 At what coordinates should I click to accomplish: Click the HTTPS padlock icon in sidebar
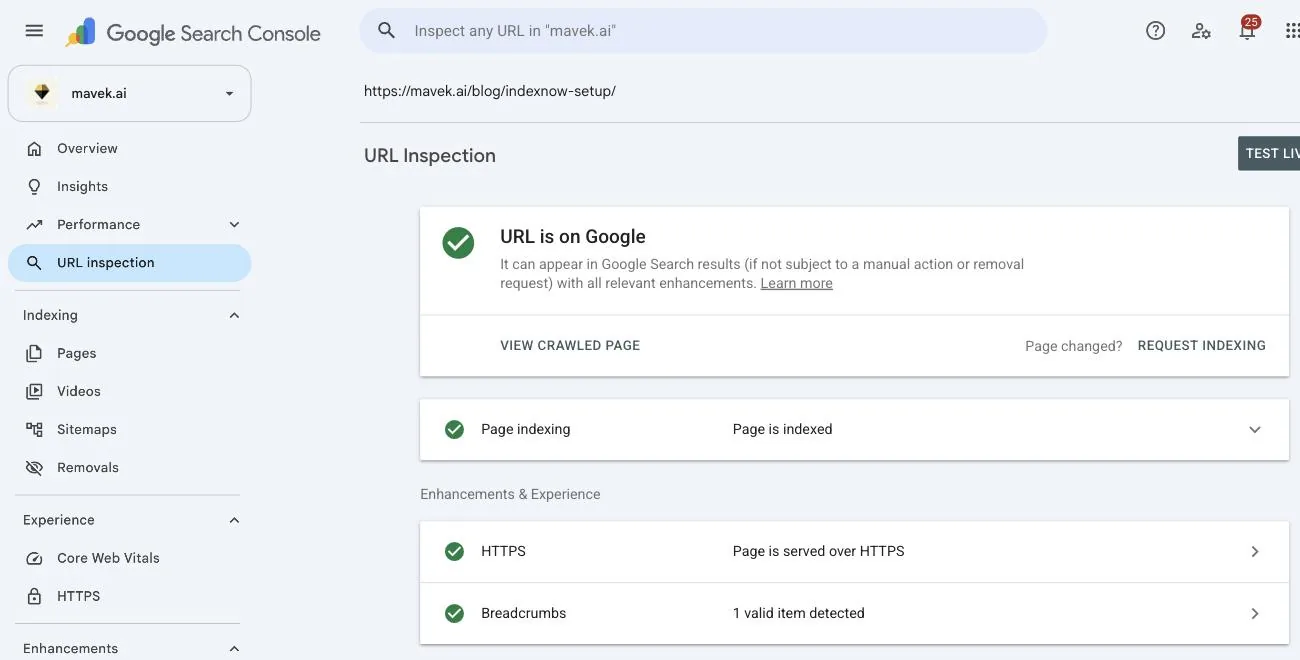click(34, 596)
